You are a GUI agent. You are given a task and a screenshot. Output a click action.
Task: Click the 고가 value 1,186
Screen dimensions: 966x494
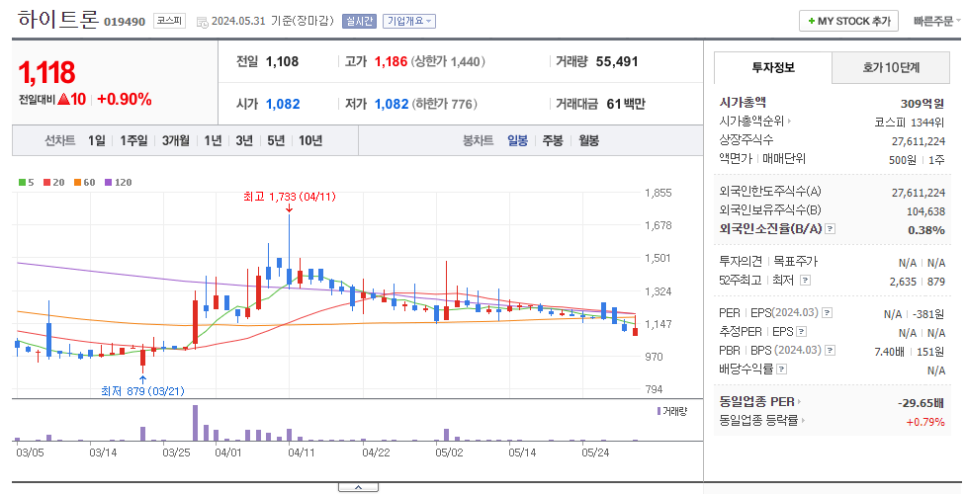[391, 62]
